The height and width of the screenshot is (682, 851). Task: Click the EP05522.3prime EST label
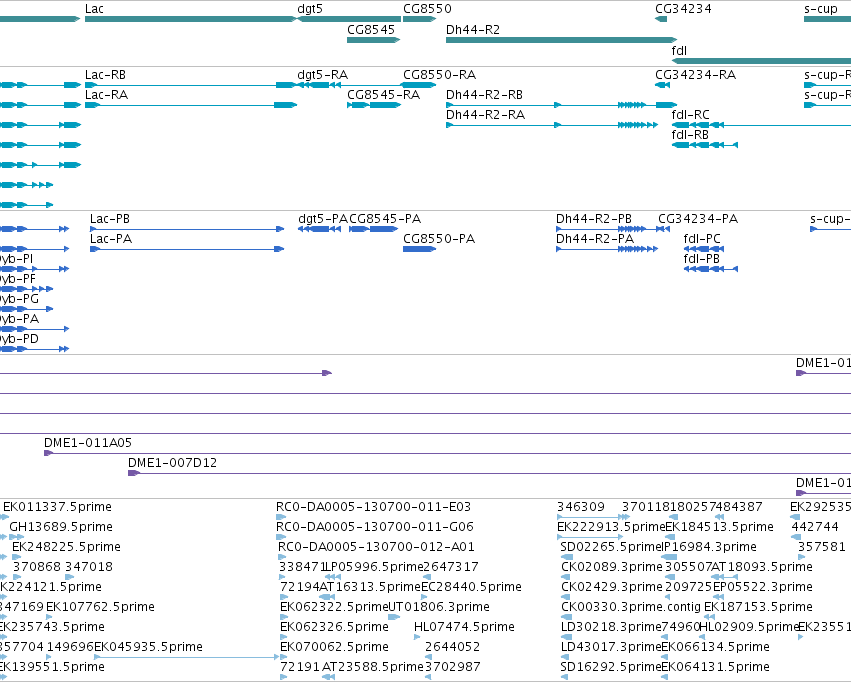click(763, 587)
